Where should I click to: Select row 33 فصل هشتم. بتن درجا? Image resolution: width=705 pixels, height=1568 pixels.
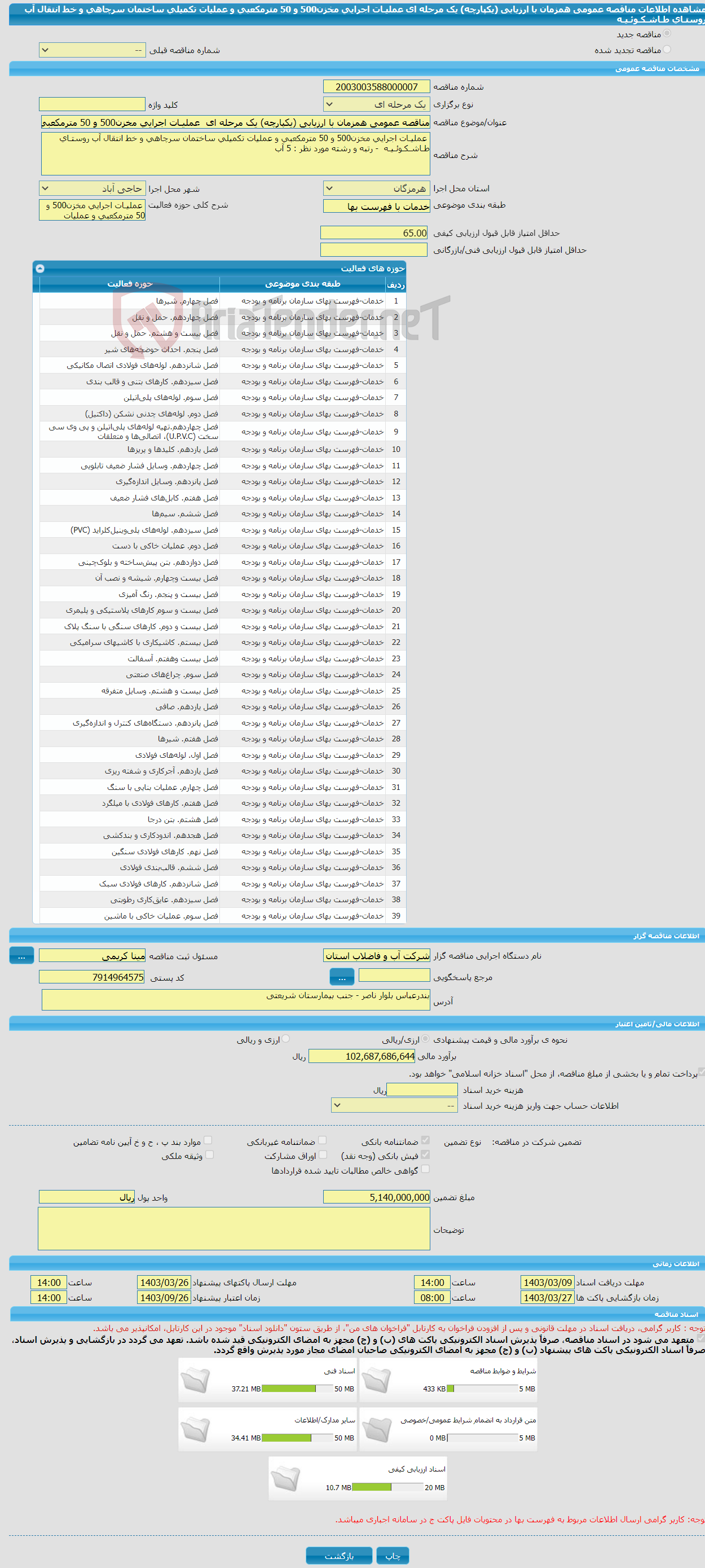coord(223,819)
